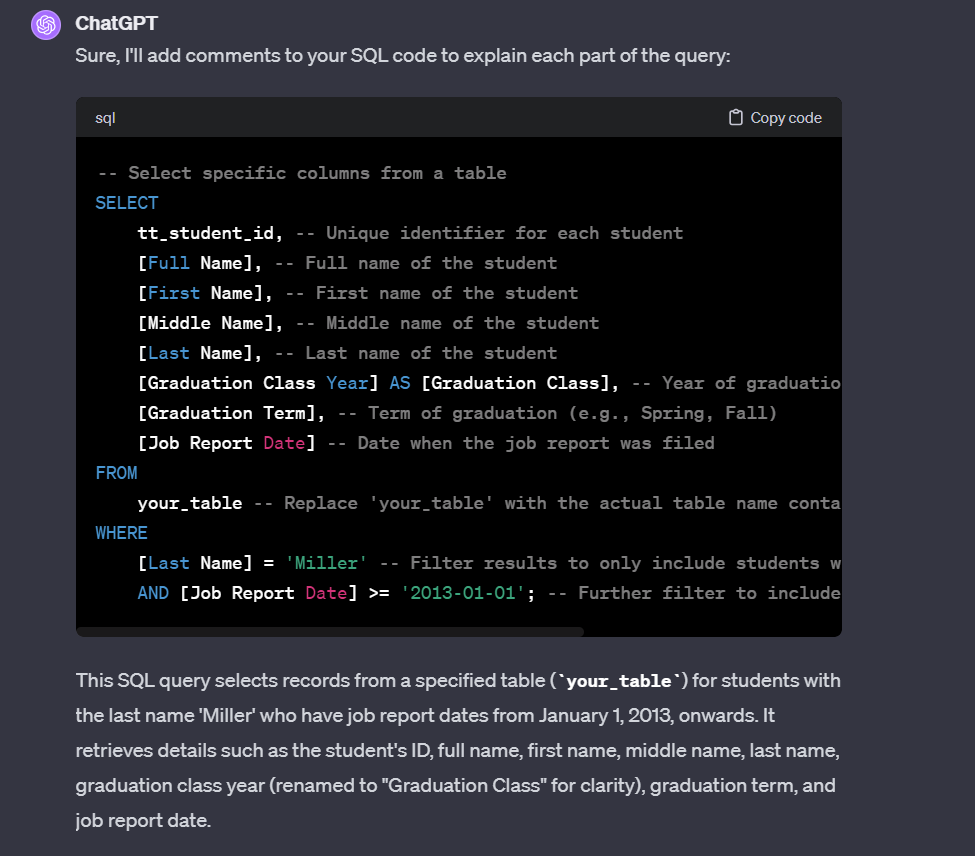
Task: Click the clipboard icon beside Copy code
Action: 736,117
